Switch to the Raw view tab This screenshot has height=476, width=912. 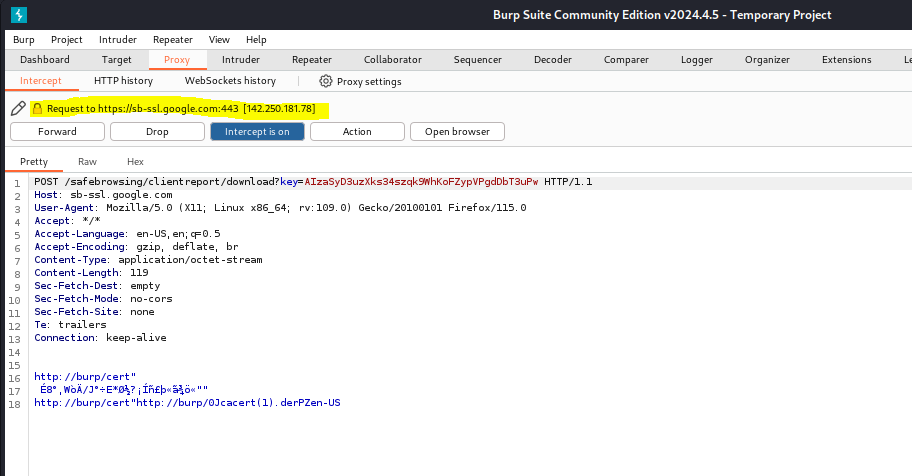coord(87,162)
